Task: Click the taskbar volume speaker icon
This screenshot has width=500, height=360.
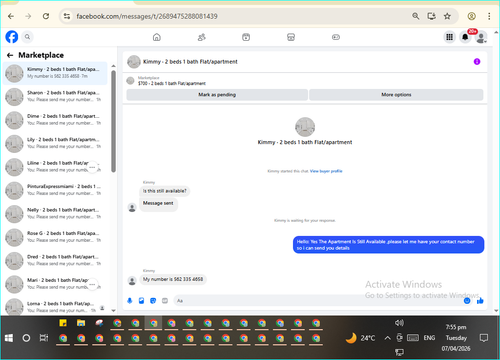Action: point(399,323)
